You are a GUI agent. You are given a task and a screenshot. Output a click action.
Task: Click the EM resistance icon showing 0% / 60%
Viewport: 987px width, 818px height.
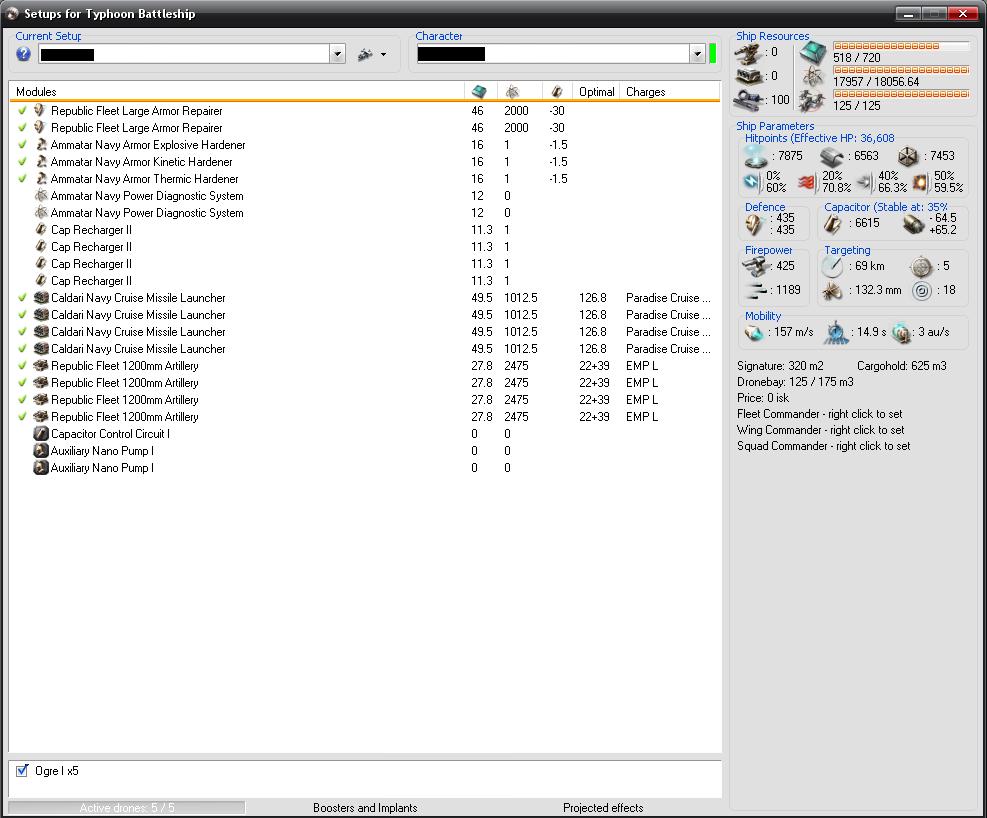[x=752, y=182]
